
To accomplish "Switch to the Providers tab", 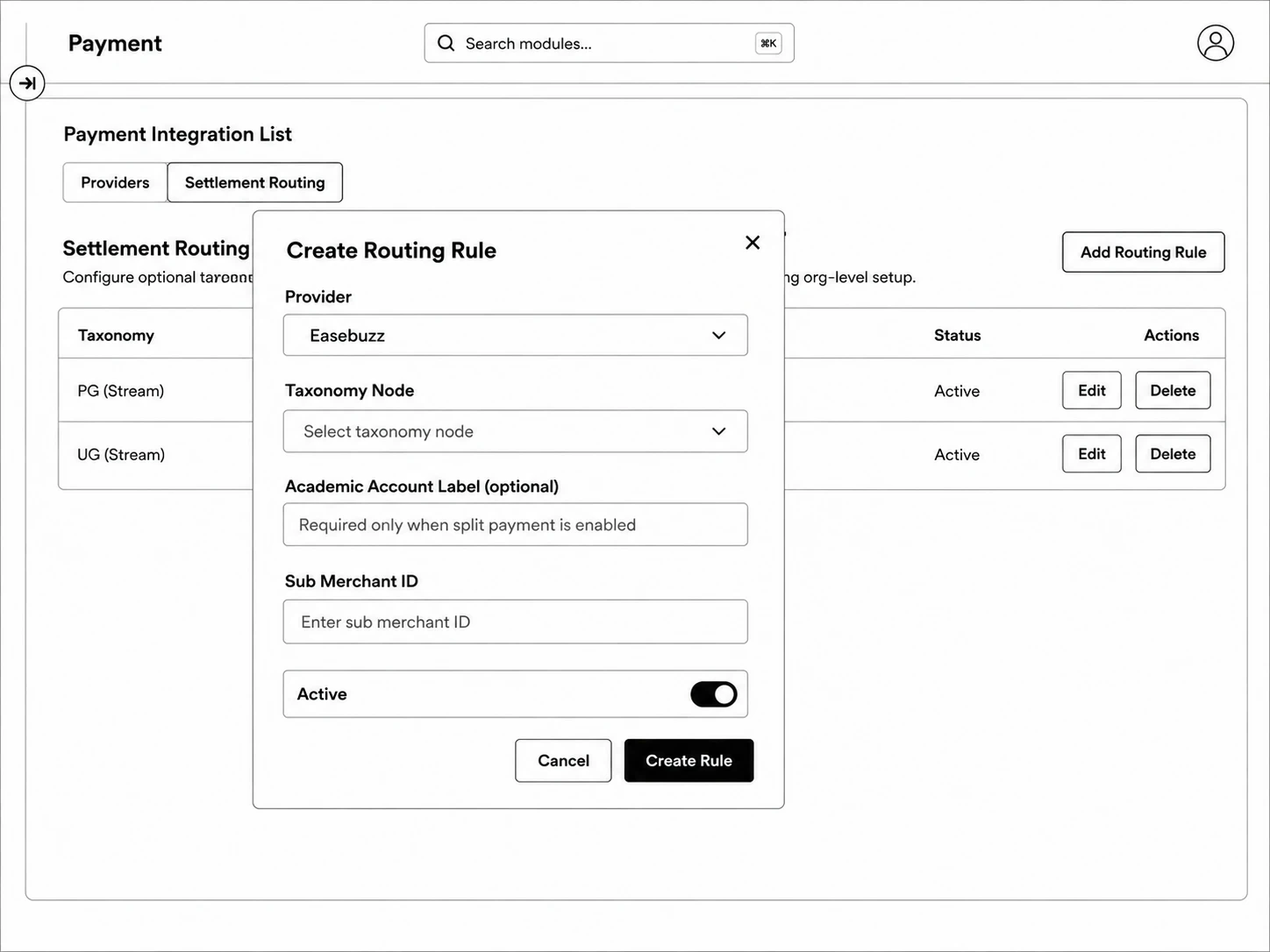I will (115, 182).
